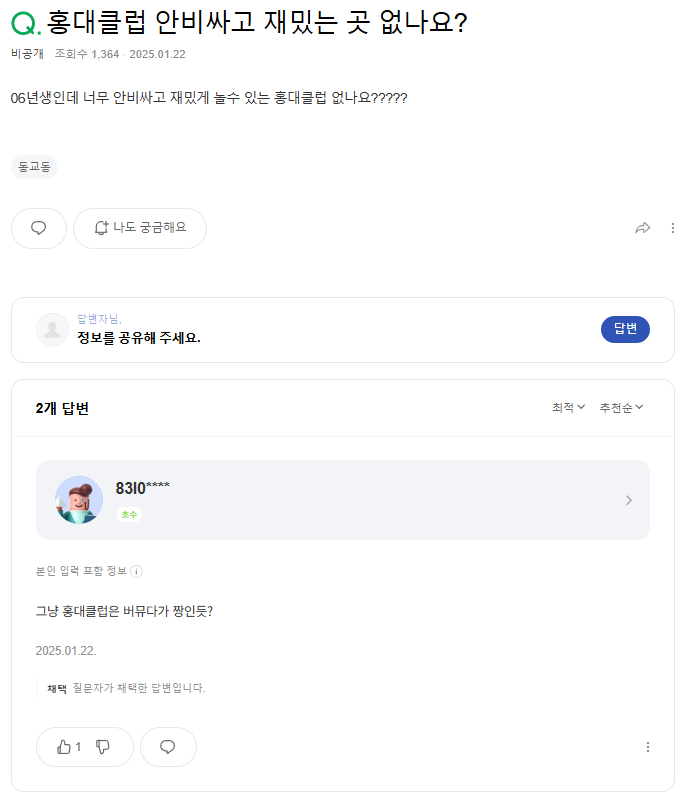Click the 2개 답변 heading

62,408
